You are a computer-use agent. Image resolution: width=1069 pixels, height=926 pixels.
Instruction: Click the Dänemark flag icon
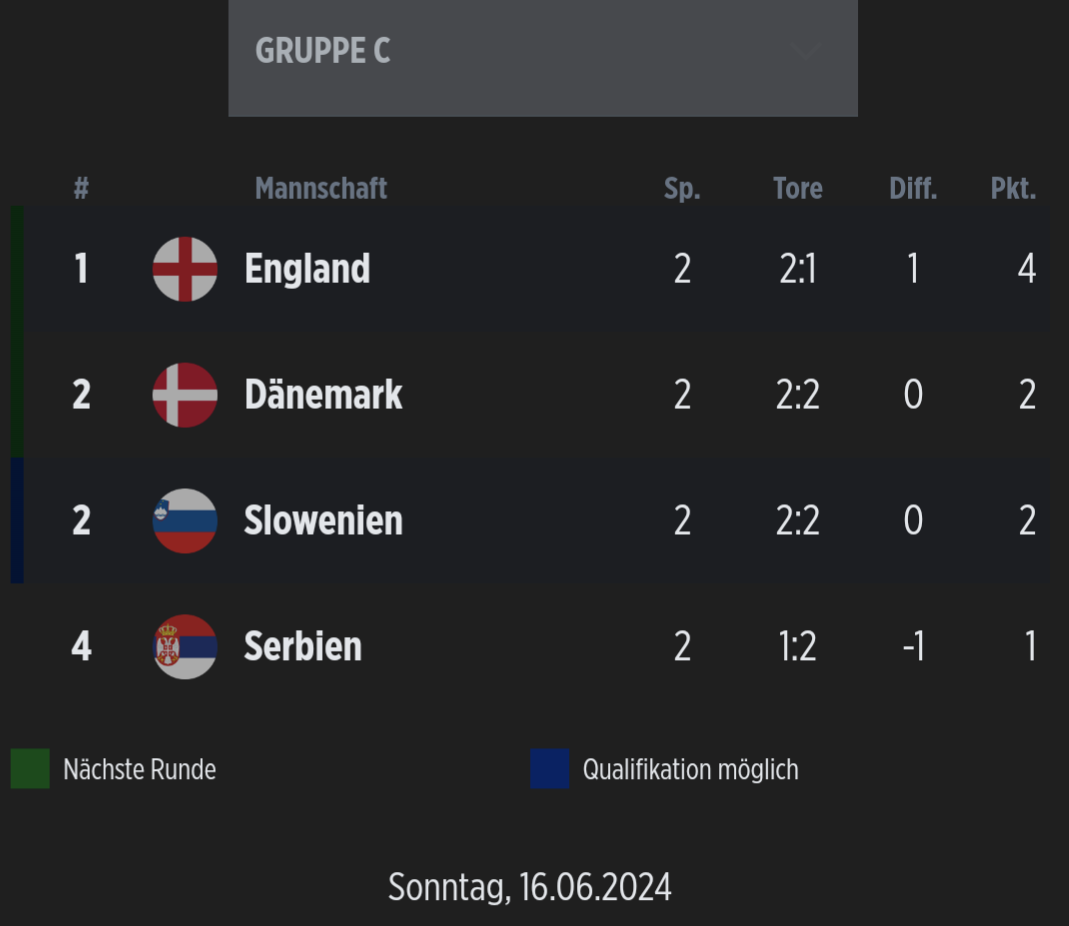(185, 395)
